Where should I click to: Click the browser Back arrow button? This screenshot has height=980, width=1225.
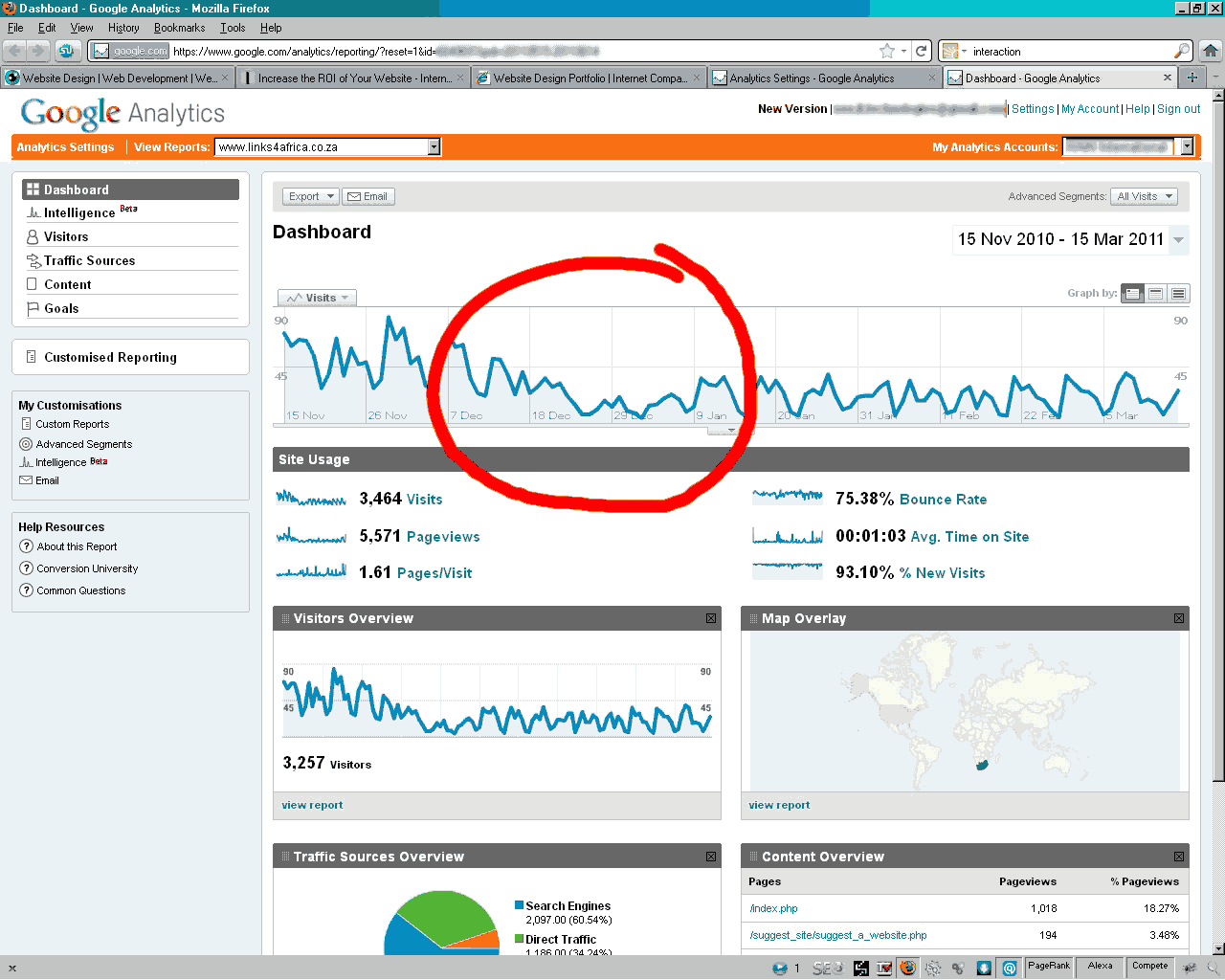click(x=15, y=51)
